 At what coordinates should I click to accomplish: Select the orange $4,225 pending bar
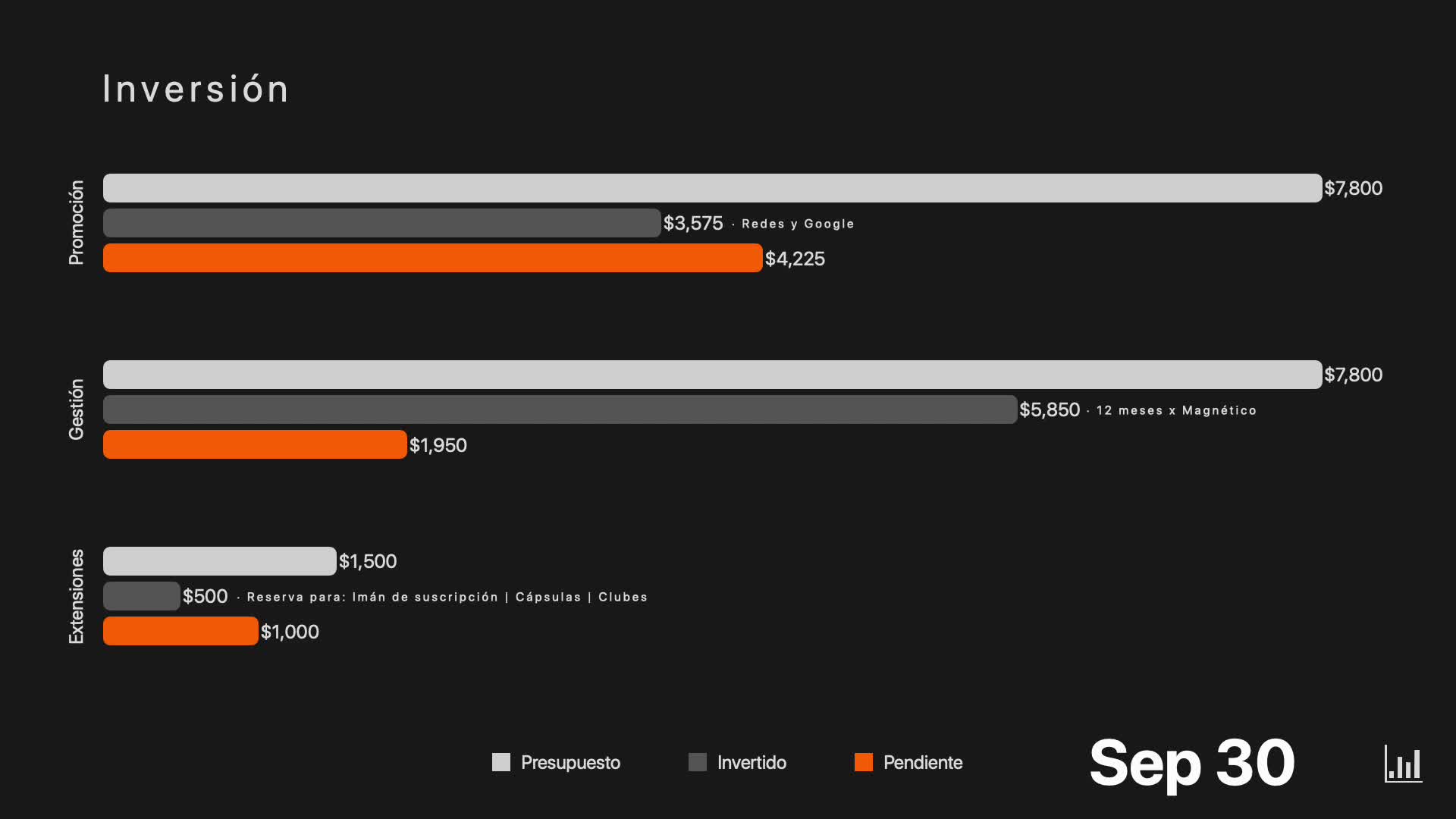click(x=433, y=258)
